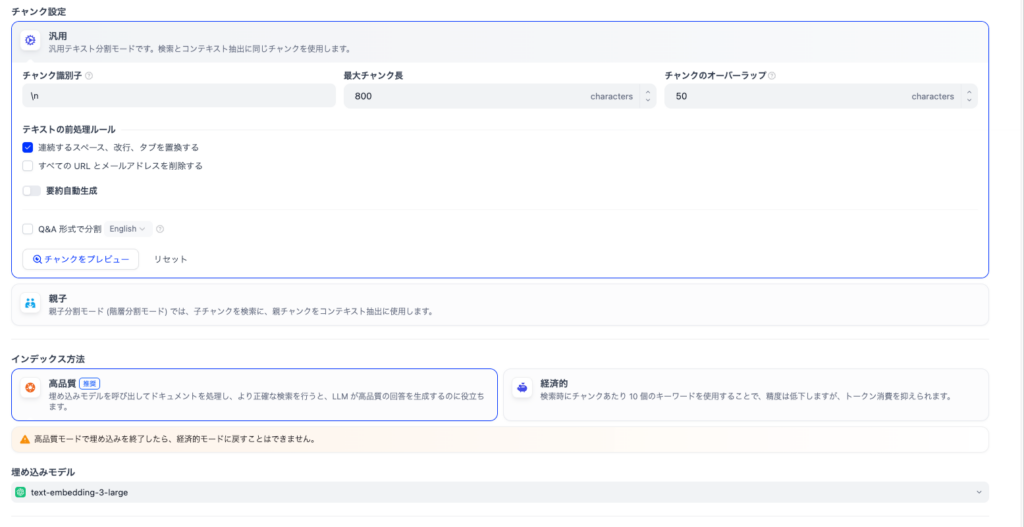Select the 経済的 index method card
Viewport: 1024px width, 527px height.
click(746, 394)
